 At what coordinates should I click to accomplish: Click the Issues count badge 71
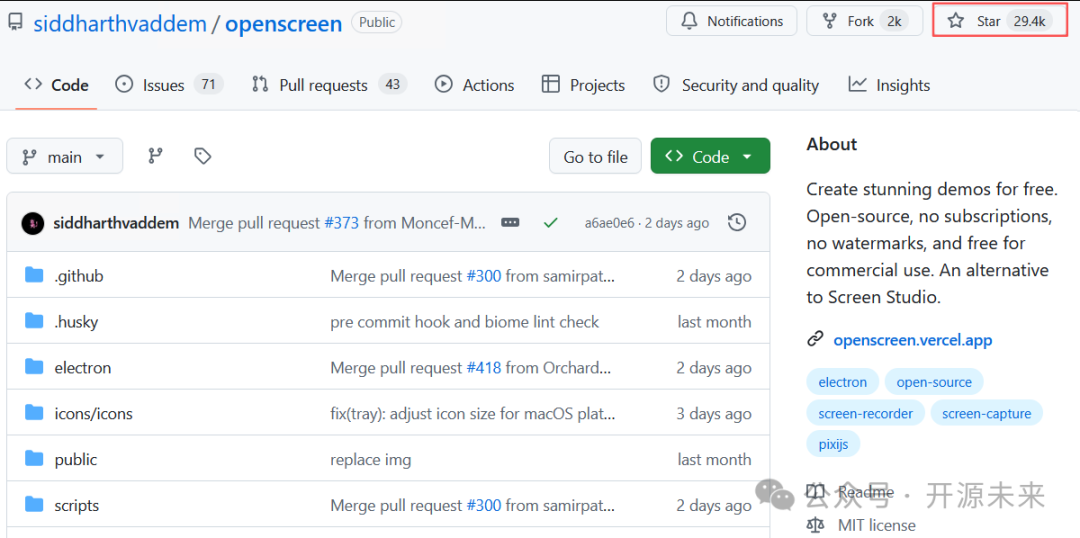click(x=208, y=85)
